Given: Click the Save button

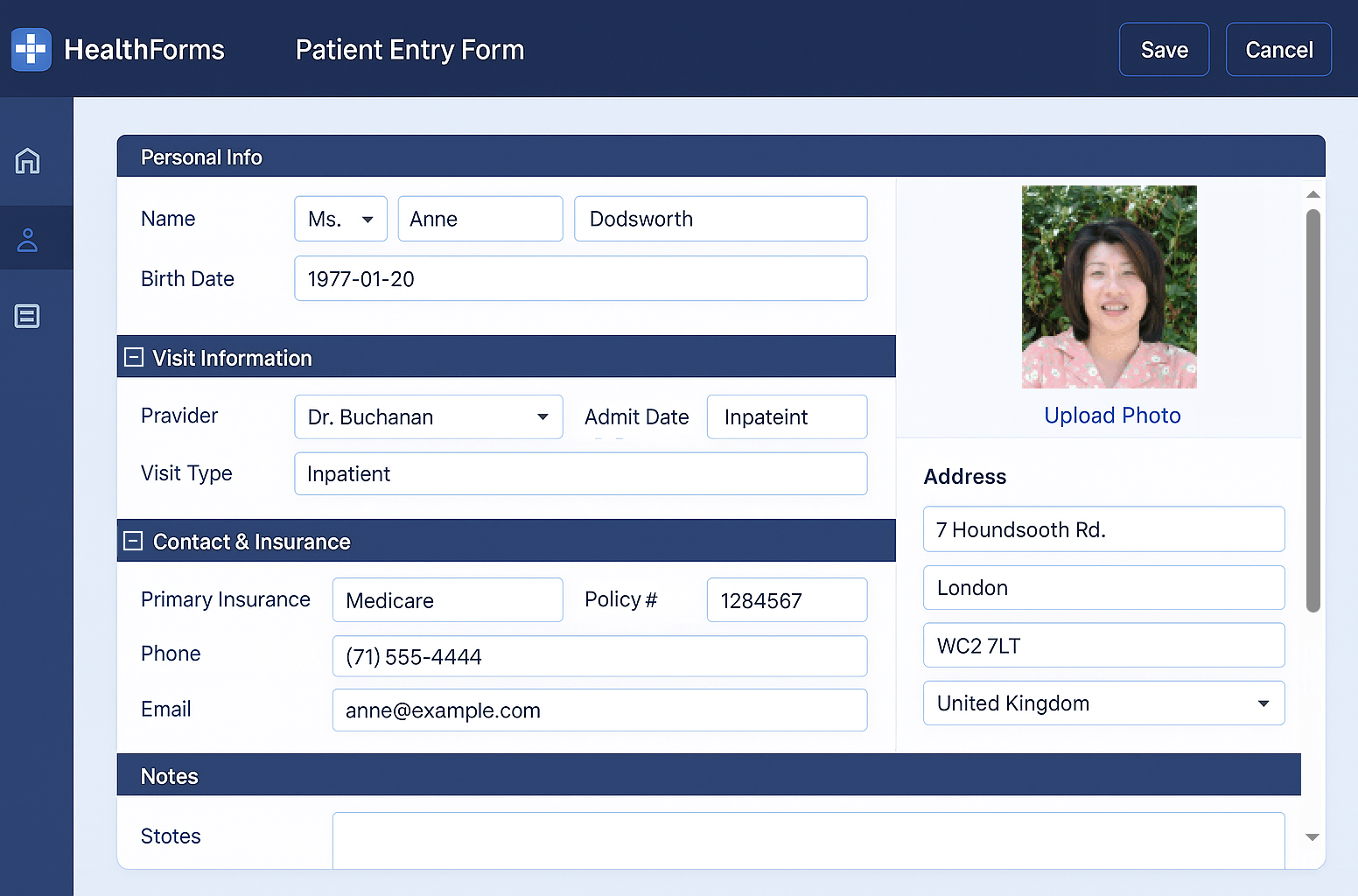Looking at the screenshot, I should (1164, 50).
